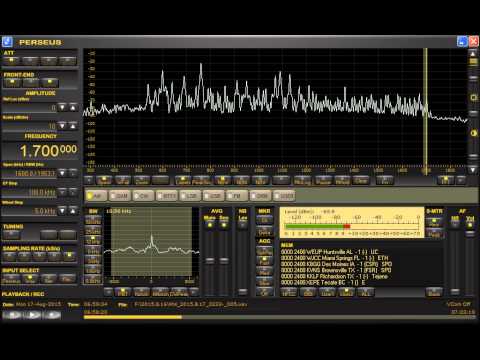This screenshot has width=480, height=360.
Task: Click the zoom icon right of the spectrum
Action: pyautogui.click(x=473, y=98)
